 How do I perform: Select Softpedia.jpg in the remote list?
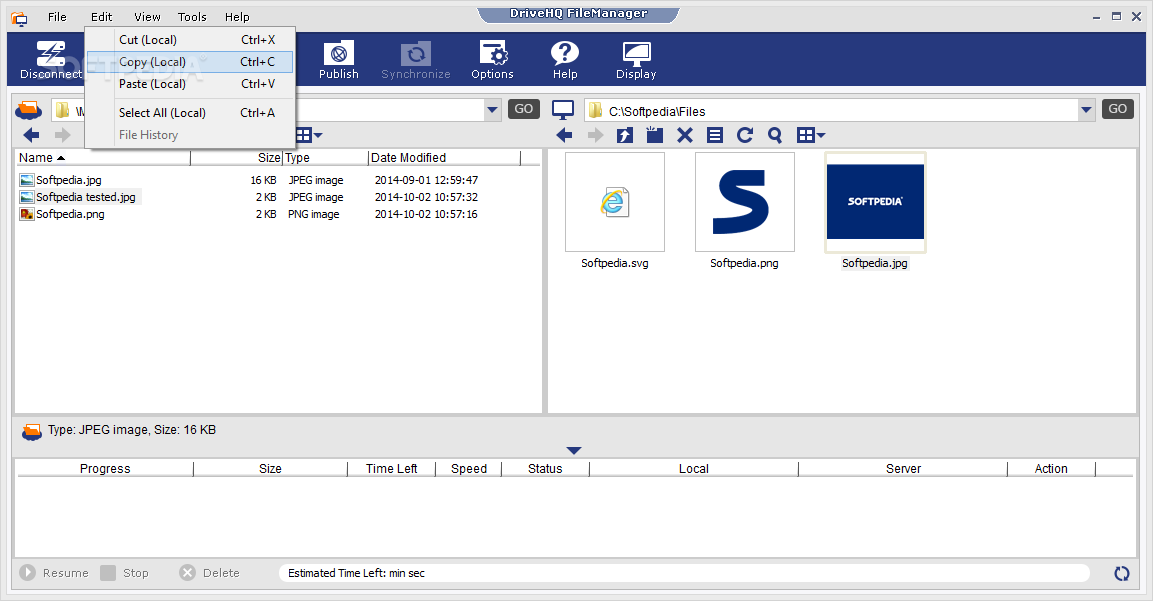click(68, 180)
